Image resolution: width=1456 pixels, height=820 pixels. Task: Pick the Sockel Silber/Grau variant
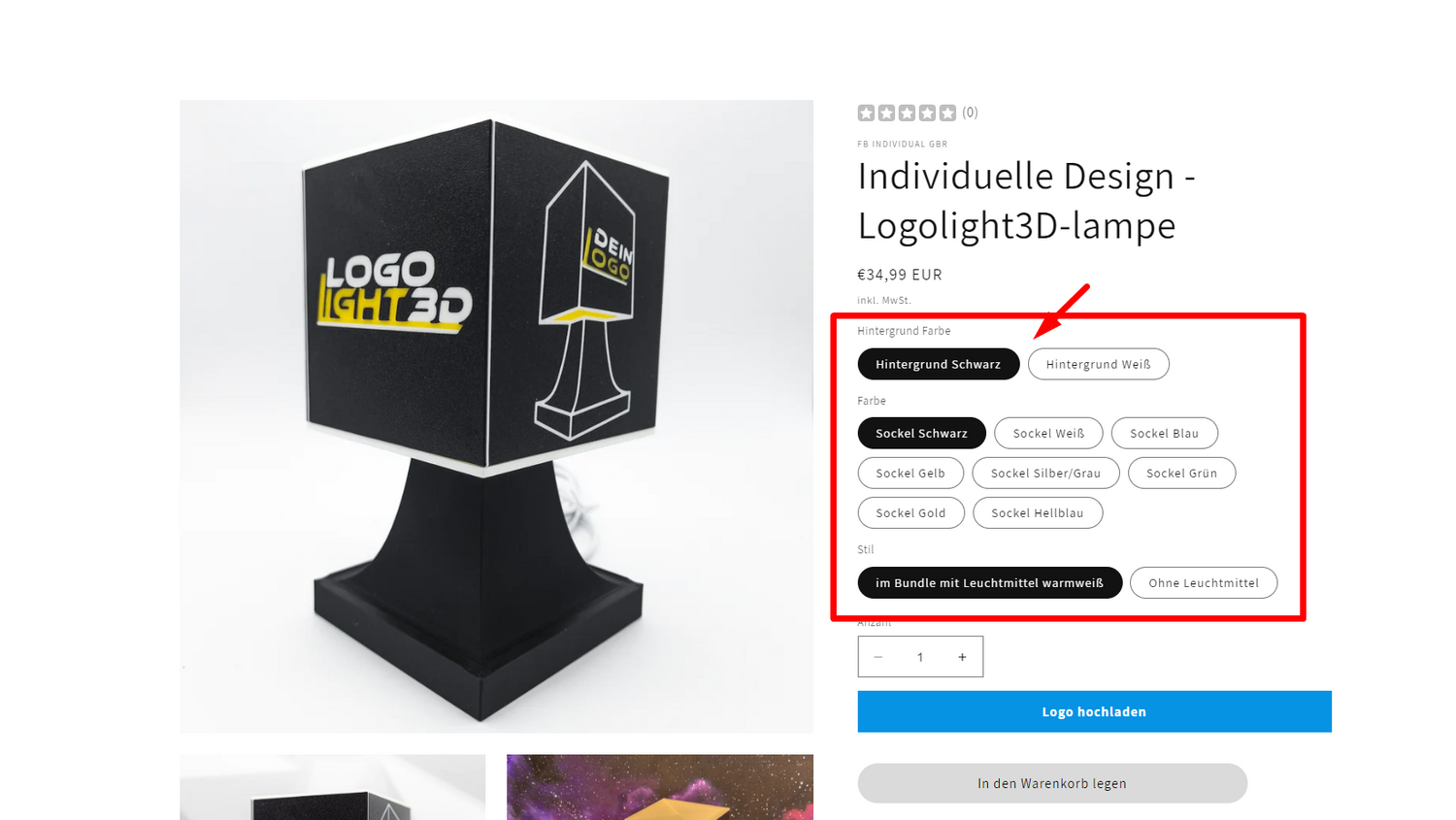click(1045, 473)
